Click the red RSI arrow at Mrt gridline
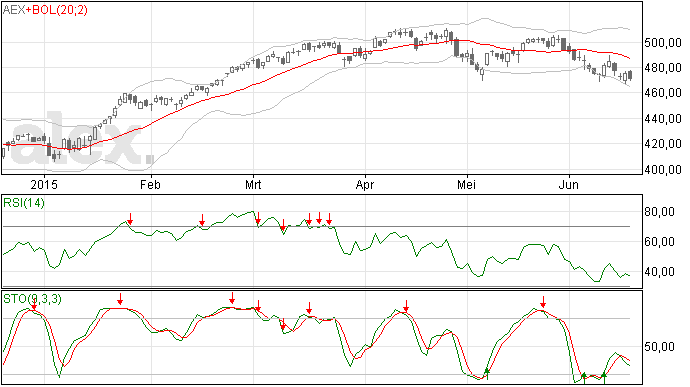This screenshot has width=690, height=387. click(258, 218)
